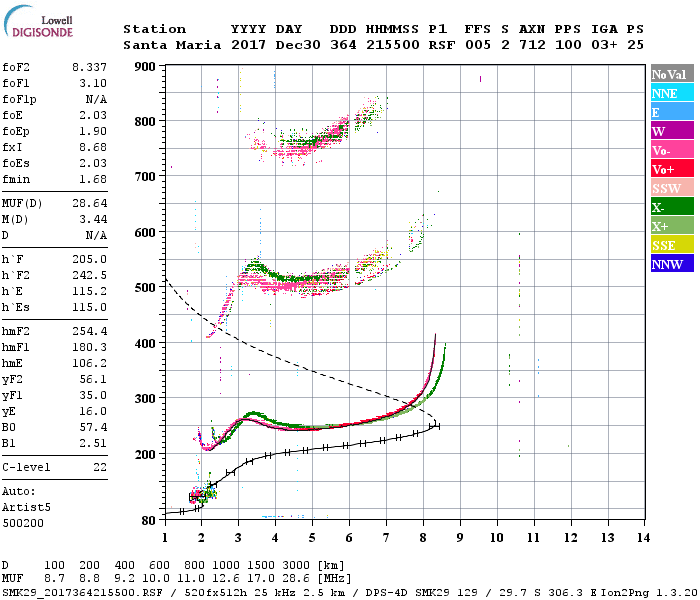The width and height of the screenshot is (700, 600).
Task: Select the E blue legend swatch
Action: (672, 112)
